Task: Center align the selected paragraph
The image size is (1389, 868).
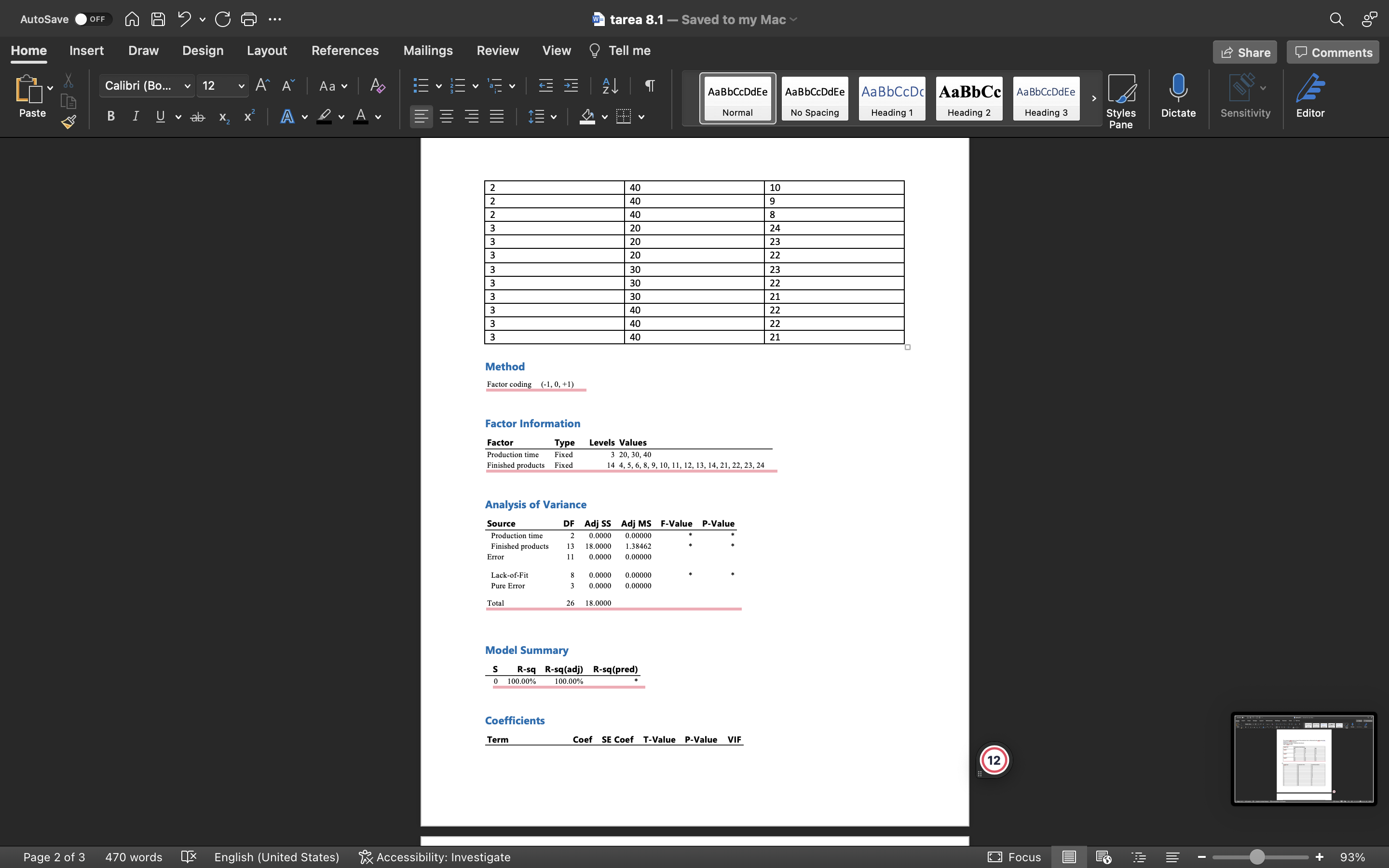Action: click(447, 116)
